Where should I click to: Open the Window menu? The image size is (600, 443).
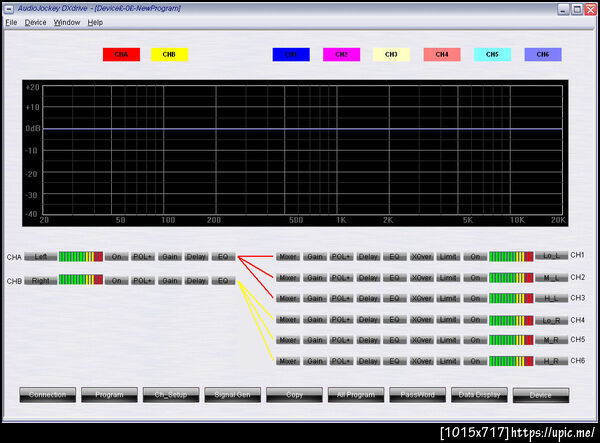click(67, 23)
